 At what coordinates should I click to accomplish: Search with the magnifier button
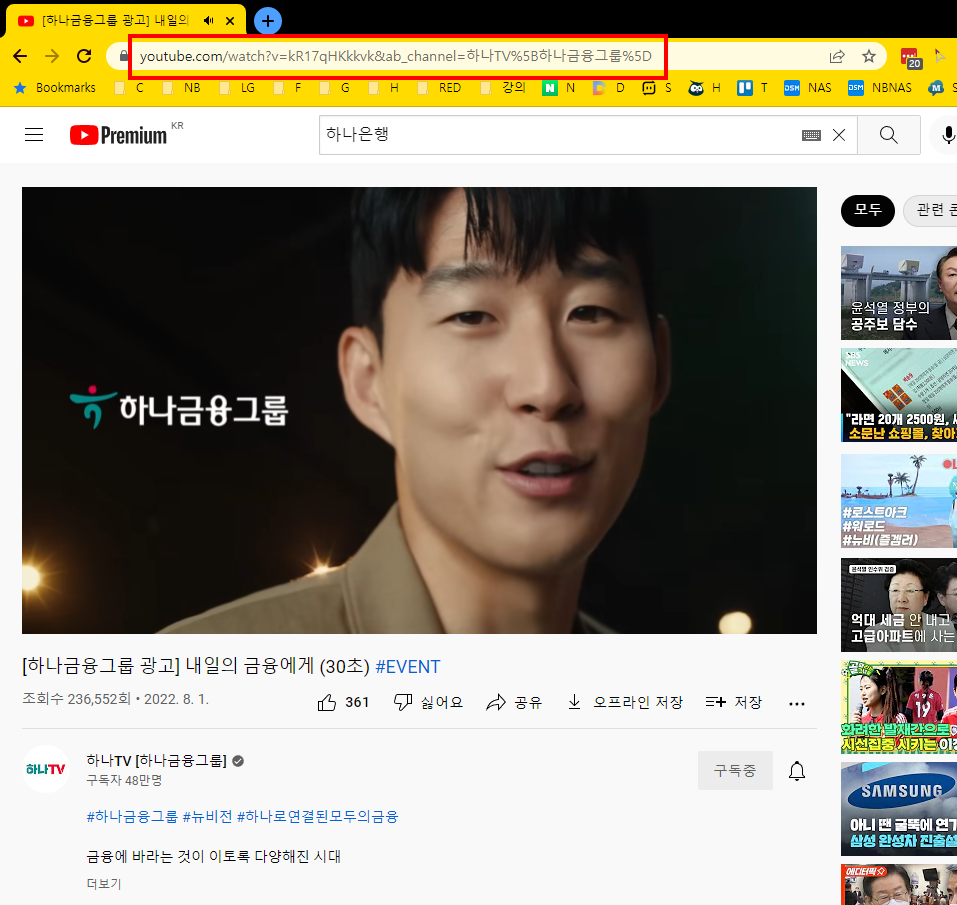pyautogui.click(x=889, y=135)
